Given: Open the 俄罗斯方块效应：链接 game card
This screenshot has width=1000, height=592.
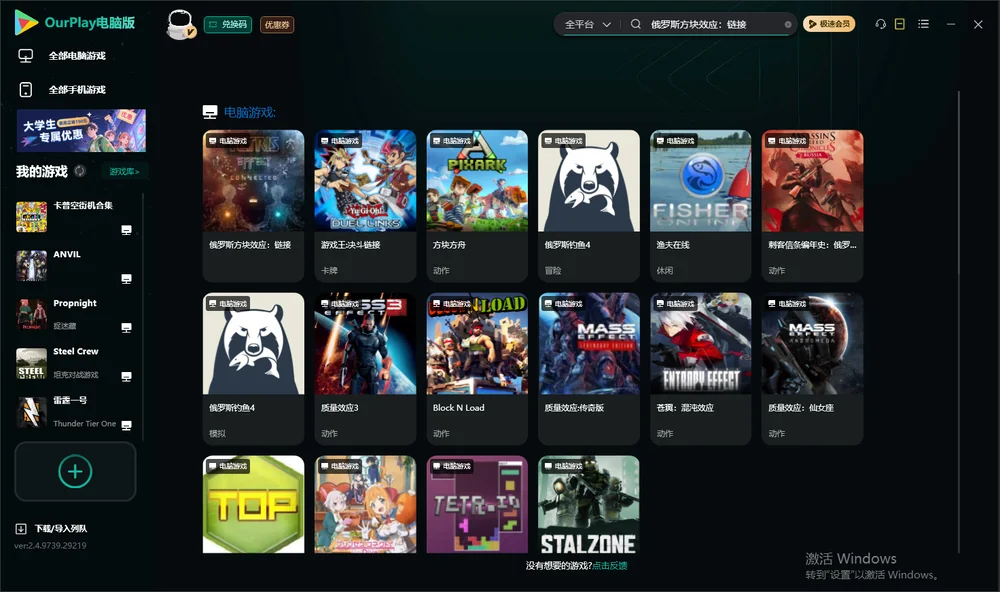Looking at the screenshot, I should [x=253, y=205].
